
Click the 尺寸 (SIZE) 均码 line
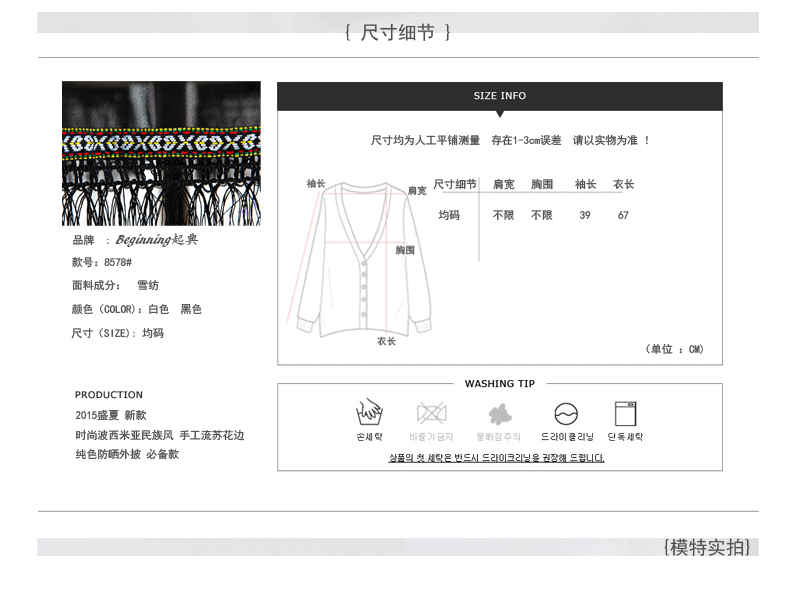pos(117,333)
